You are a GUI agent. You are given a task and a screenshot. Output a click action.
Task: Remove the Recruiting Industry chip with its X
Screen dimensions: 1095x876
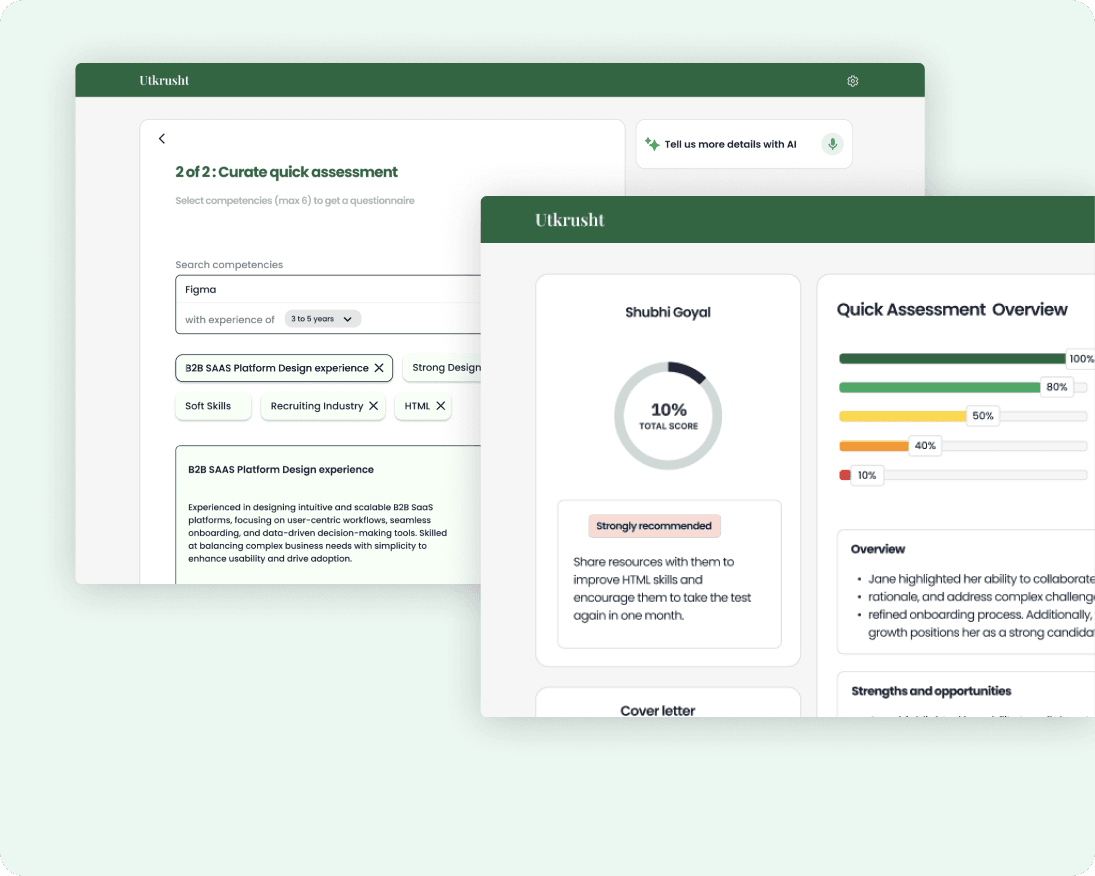point(375,406)
